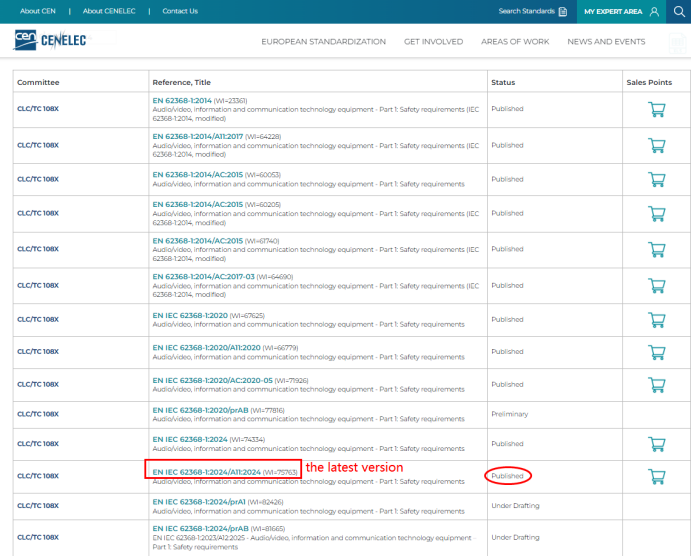692x556 pixels.
Task: Open the Areas of Work menu
Action: pos(515,42)
